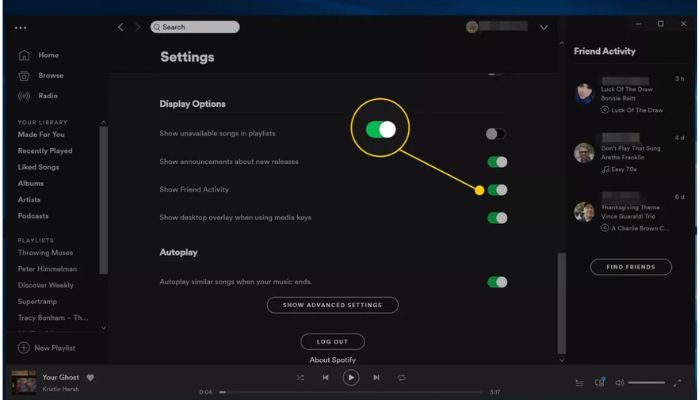This screenshot has width=700, height=400.
Task: Open Made For You library section
Action: pos(41,134)
